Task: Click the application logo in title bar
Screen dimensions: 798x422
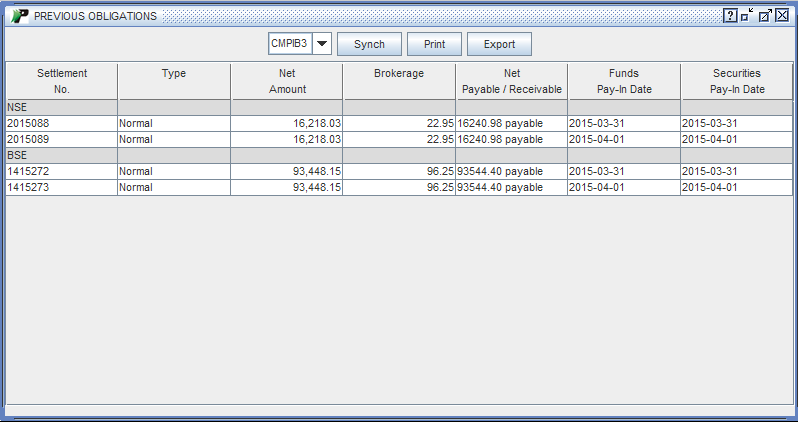Action: pyautogui.click(x=20, y=16)
